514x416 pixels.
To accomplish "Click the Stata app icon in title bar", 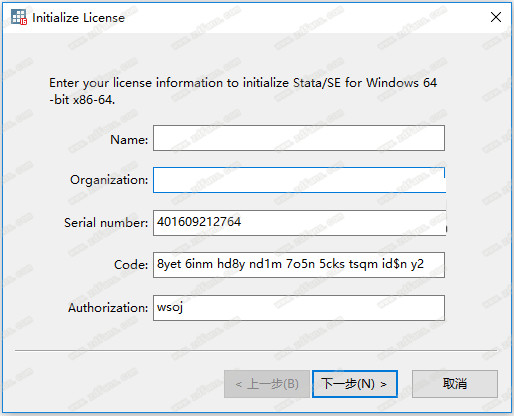I will coord(19,17).
